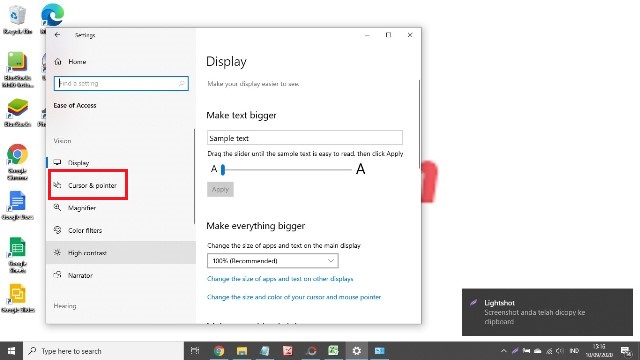Click the volume speaker tray icon
The height and width of the screenshot is (360, 640).
(x=560, y=351)
